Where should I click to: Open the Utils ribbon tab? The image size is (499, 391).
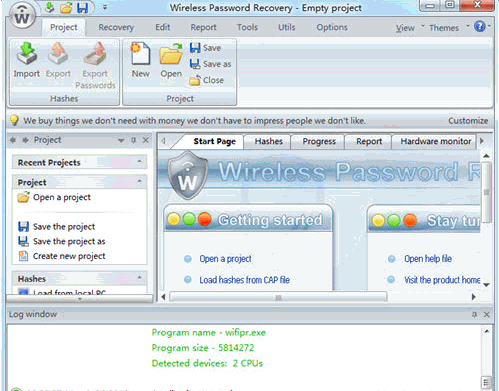click(x=287, y=27)
